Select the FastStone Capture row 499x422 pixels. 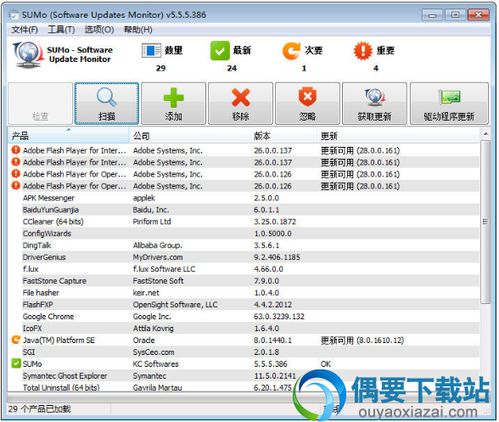[x=244, y=281]
